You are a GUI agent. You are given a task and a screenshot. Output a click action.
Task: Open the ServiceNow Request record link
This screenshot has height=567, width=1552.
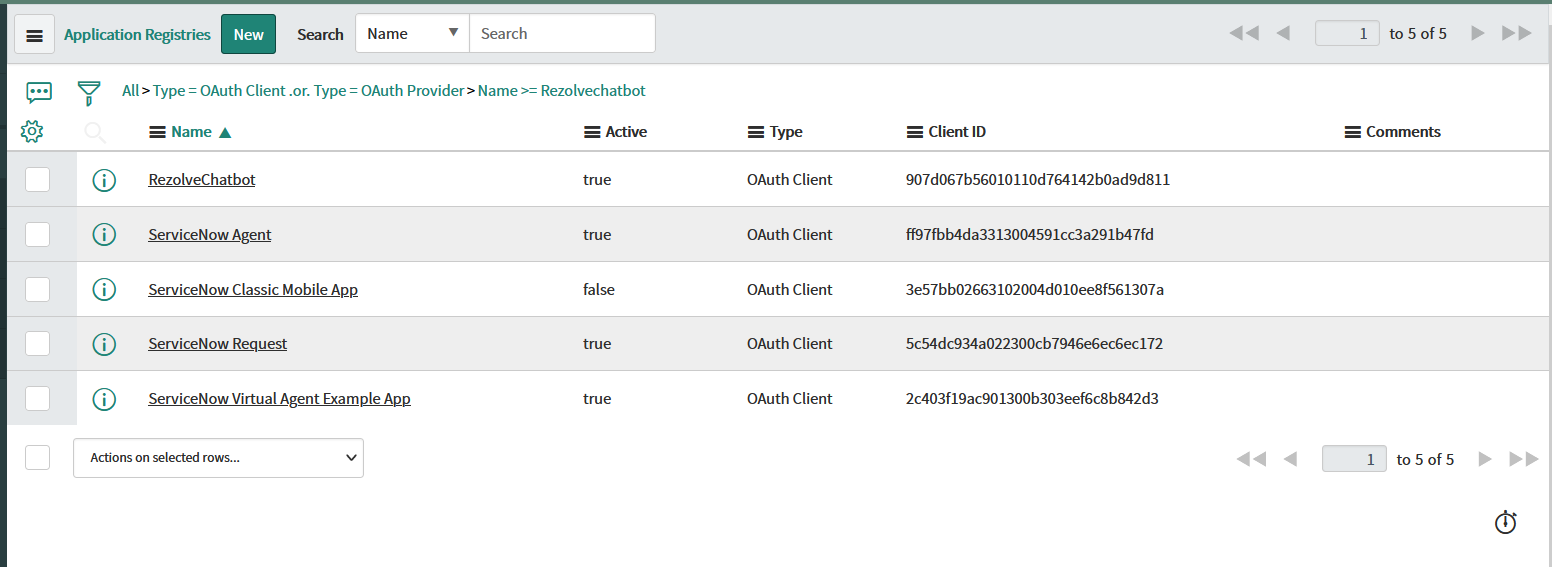coord(218,344)
